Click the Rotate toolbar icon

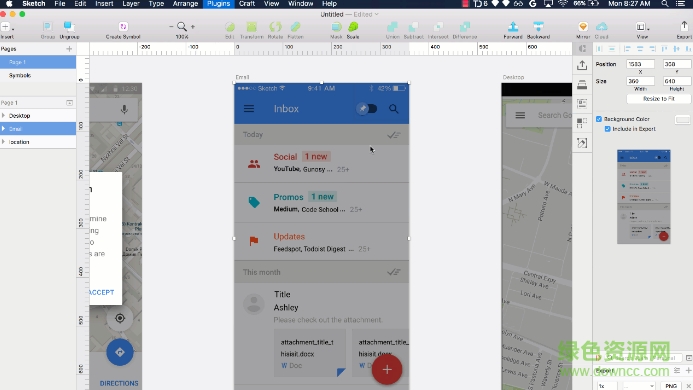click(275, 27)
